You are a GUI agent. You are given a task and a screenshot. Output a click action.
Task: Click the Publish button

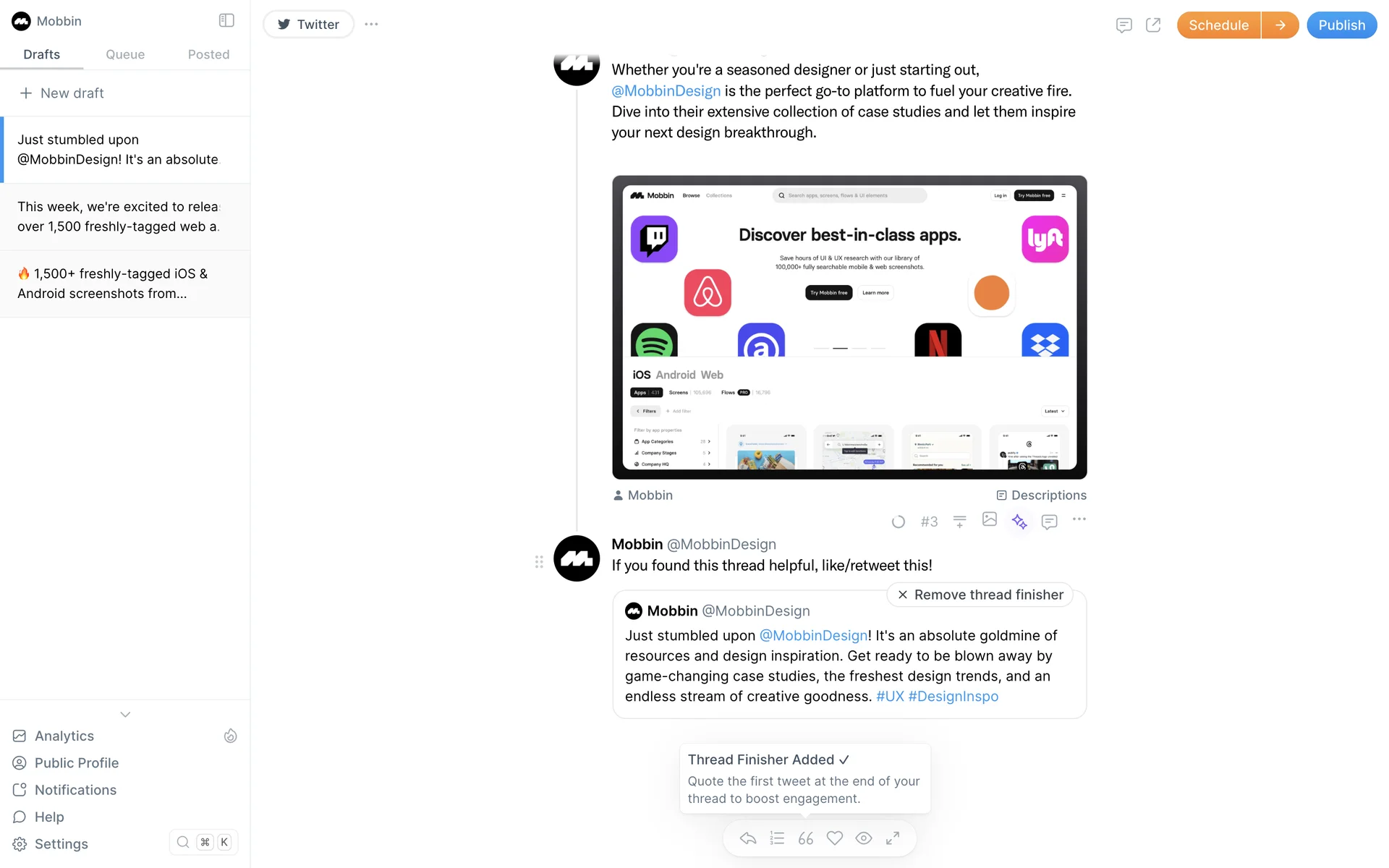point(1342,25)
